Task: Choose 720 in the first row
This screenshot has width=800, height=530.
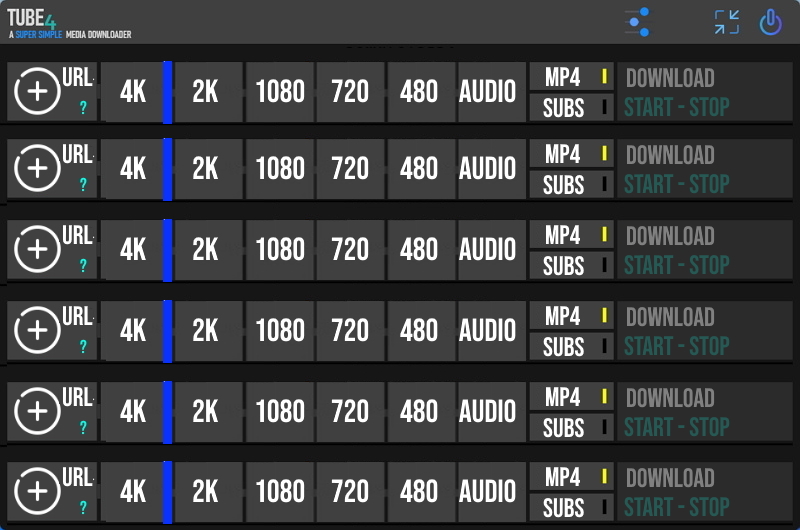Action: point(350,92)
